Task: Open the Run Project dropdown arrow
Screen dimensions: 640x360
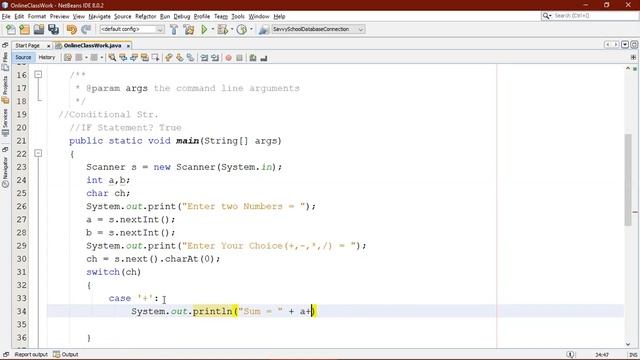Action: pos(212,29)
